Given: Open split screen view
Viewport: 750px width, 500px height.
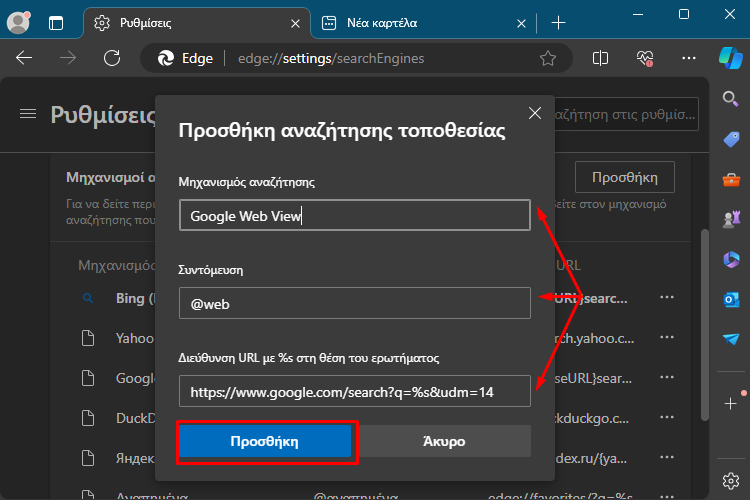Looking at the screenshot, I should tap(600, 58).
